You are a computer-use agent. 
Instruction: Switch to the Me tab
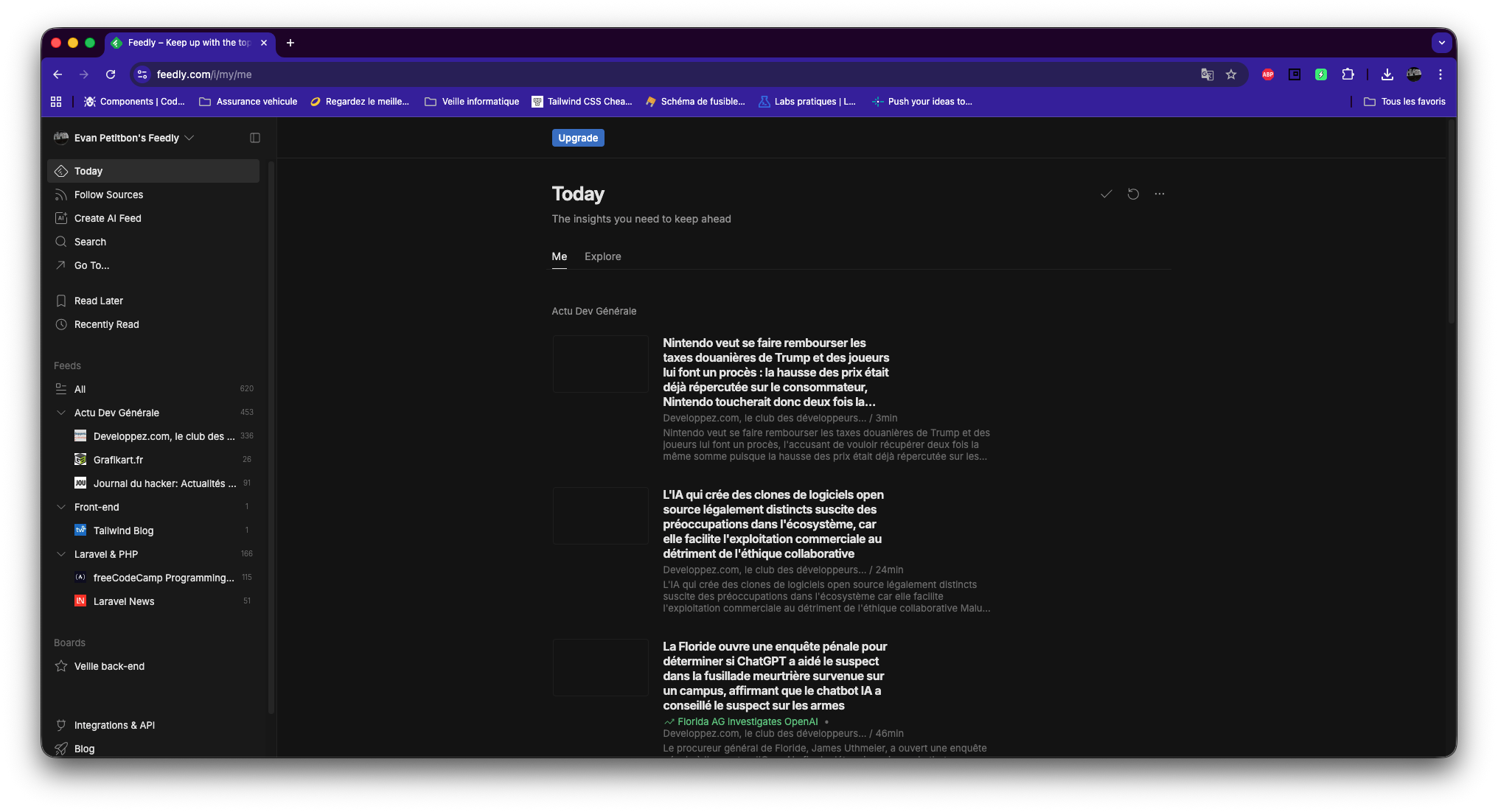pyautogui.click(x=560, y=256)
